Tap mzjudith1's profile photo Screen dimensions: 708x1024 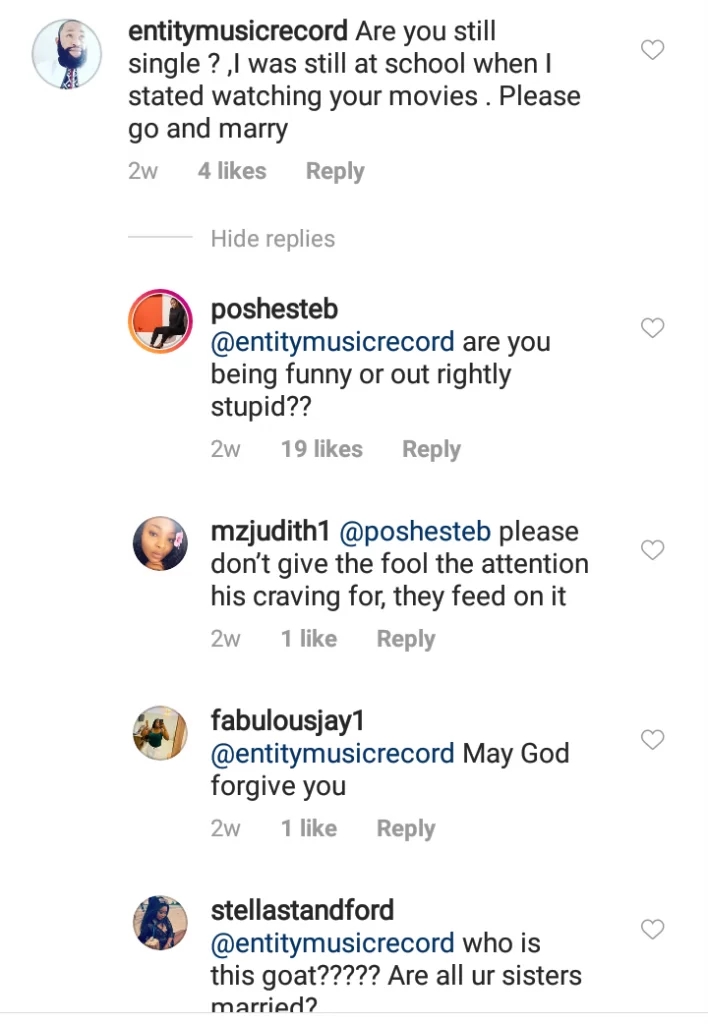[160, 544]
